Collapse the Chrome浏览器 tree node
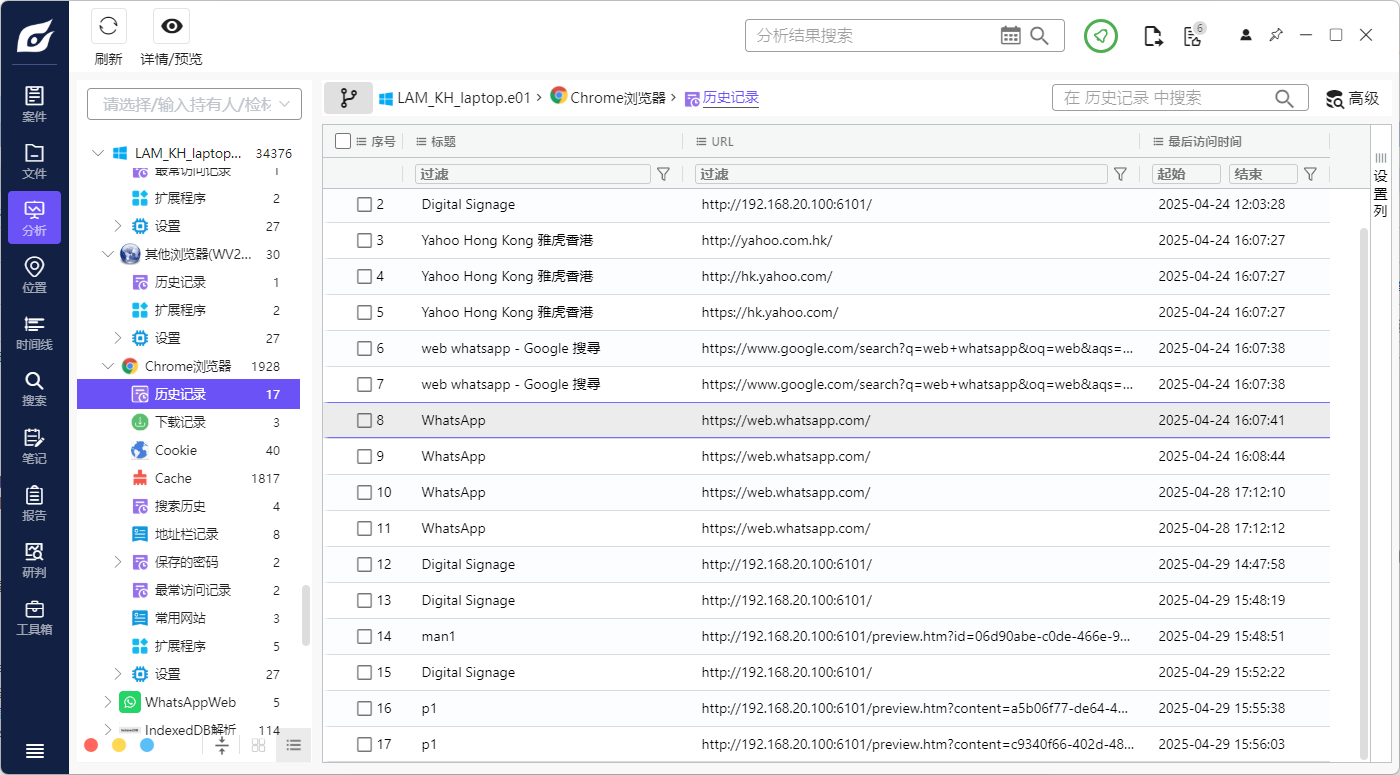 point(108,366)
